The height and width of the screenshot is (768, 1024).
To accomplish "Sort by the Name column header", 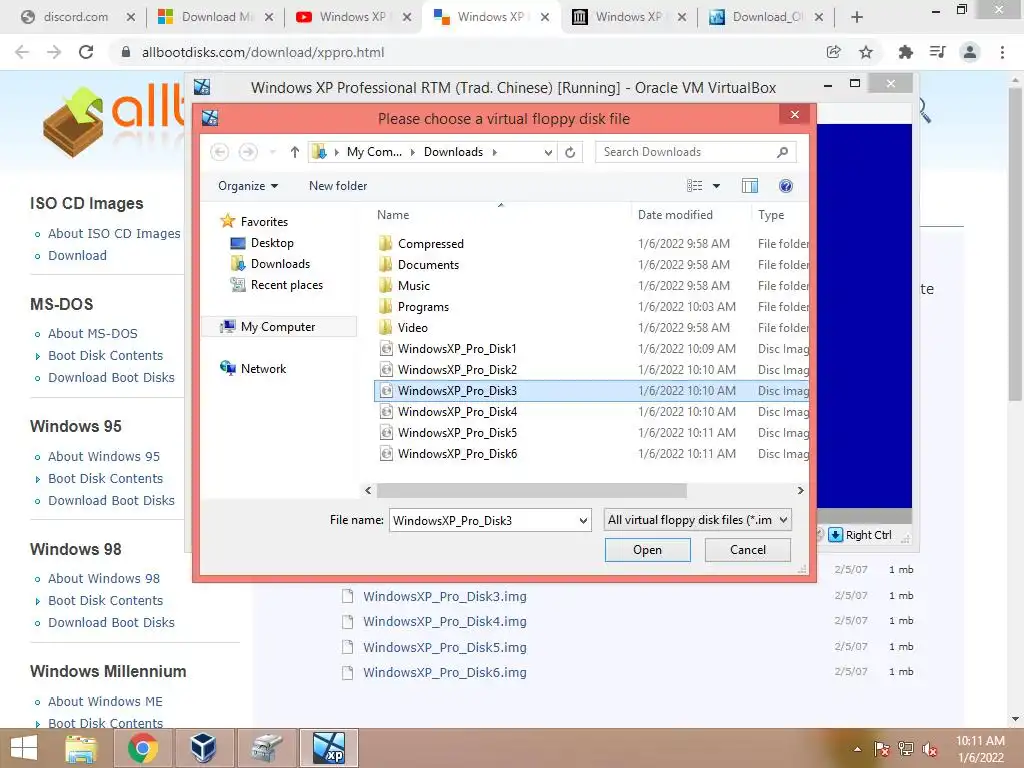I will [392, 215].
